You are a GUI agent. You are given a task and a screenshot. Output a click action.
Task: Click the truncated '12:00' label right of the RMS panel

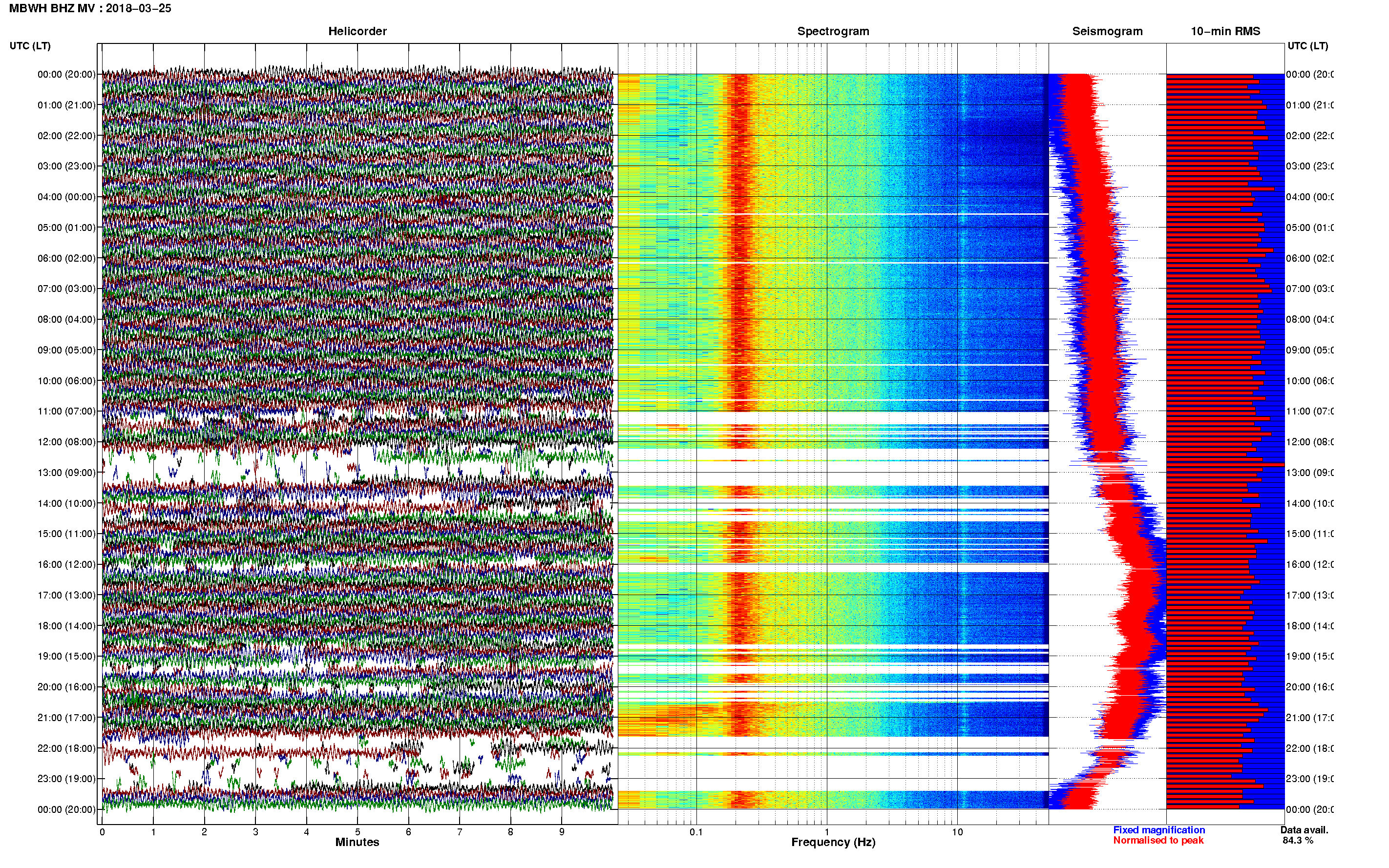1309,442
